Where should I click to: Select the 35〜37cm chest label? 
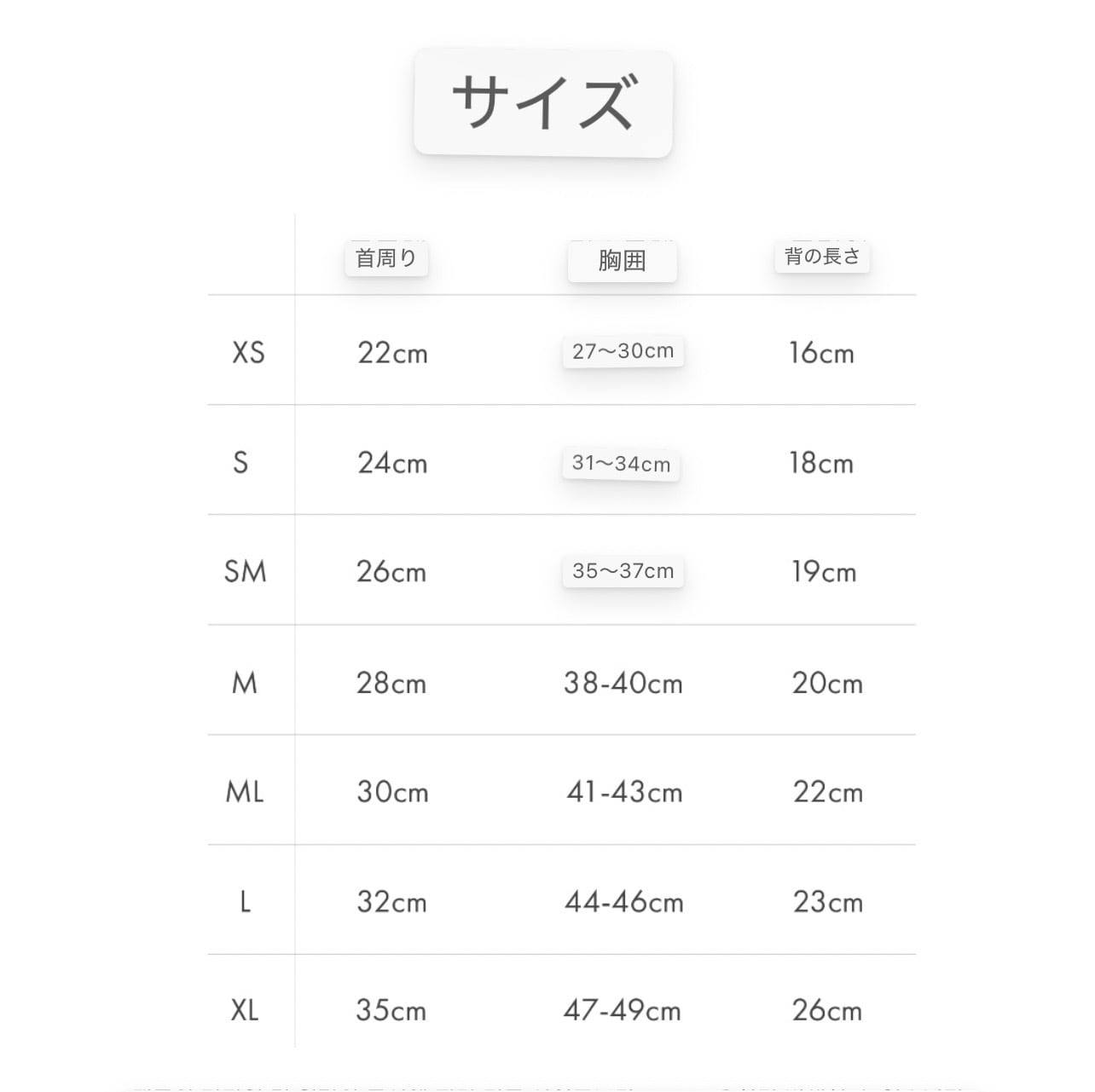tap(623, 571)
